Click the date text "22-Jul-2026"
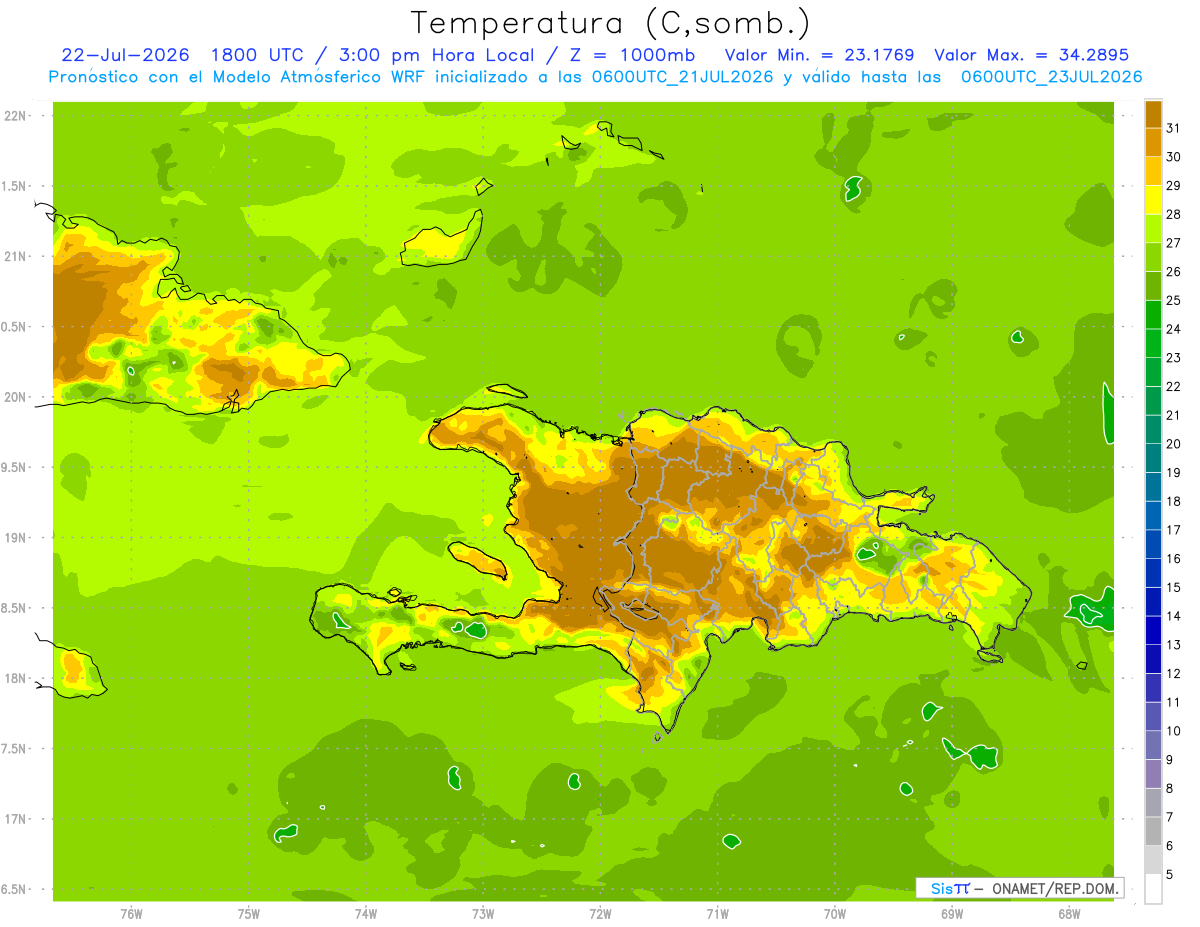This screenshot has height=927, width=1200. pos(125,55)
